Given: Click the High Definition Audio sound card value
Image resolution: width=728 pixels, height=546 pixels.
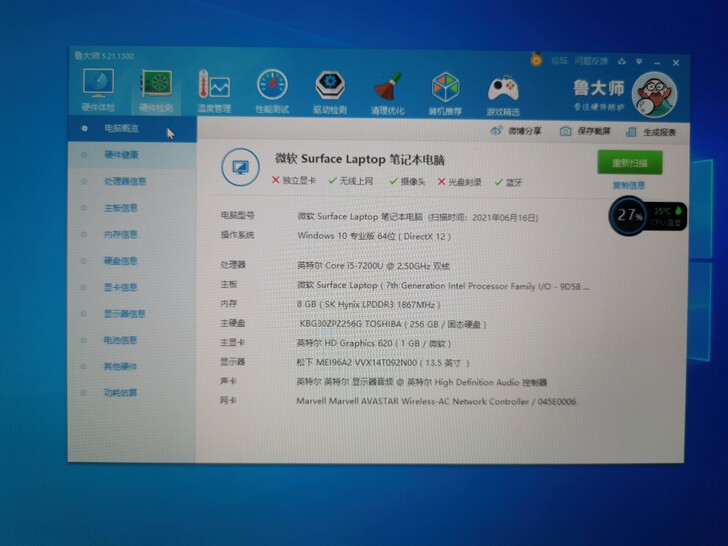Looking at the screenshot, I should pos(422,382).
